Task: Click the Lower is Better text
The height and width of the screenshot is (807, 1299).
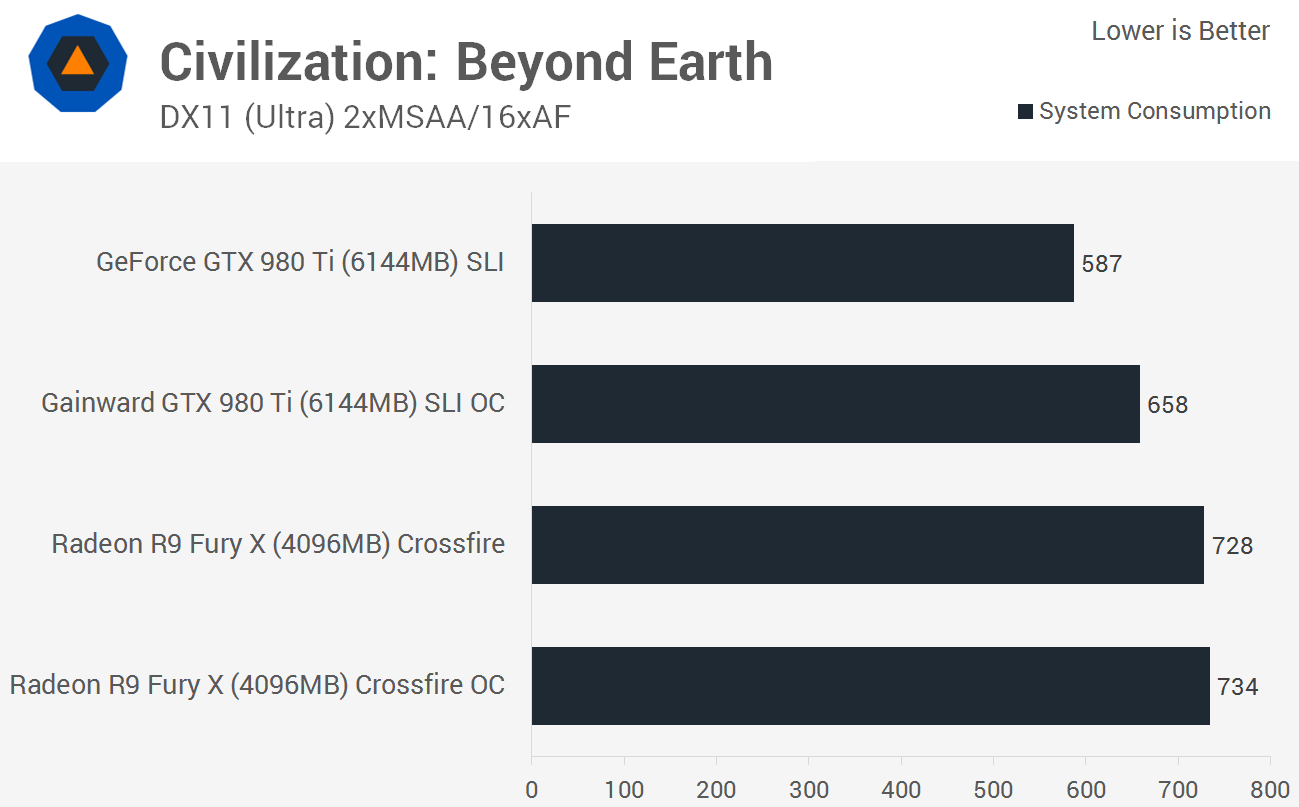Action: tap(1180, 31)
